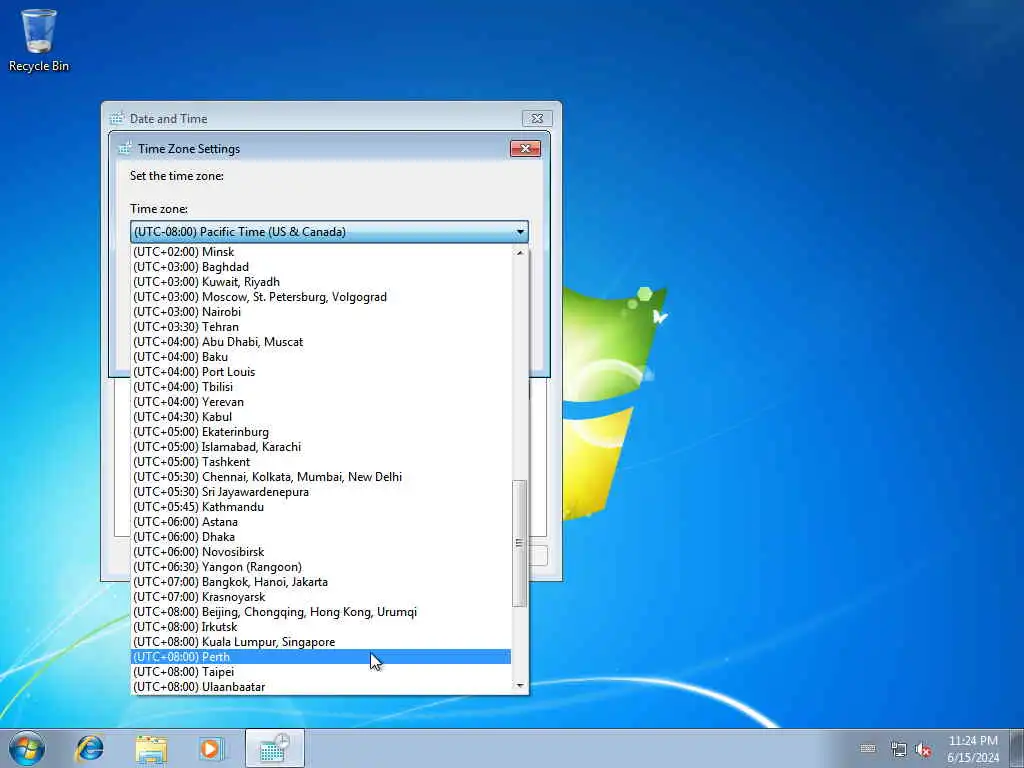Select (UTC+06:00) Astana entry
The width and height of the screenshot is (1024, 768).
coord(321,522)
